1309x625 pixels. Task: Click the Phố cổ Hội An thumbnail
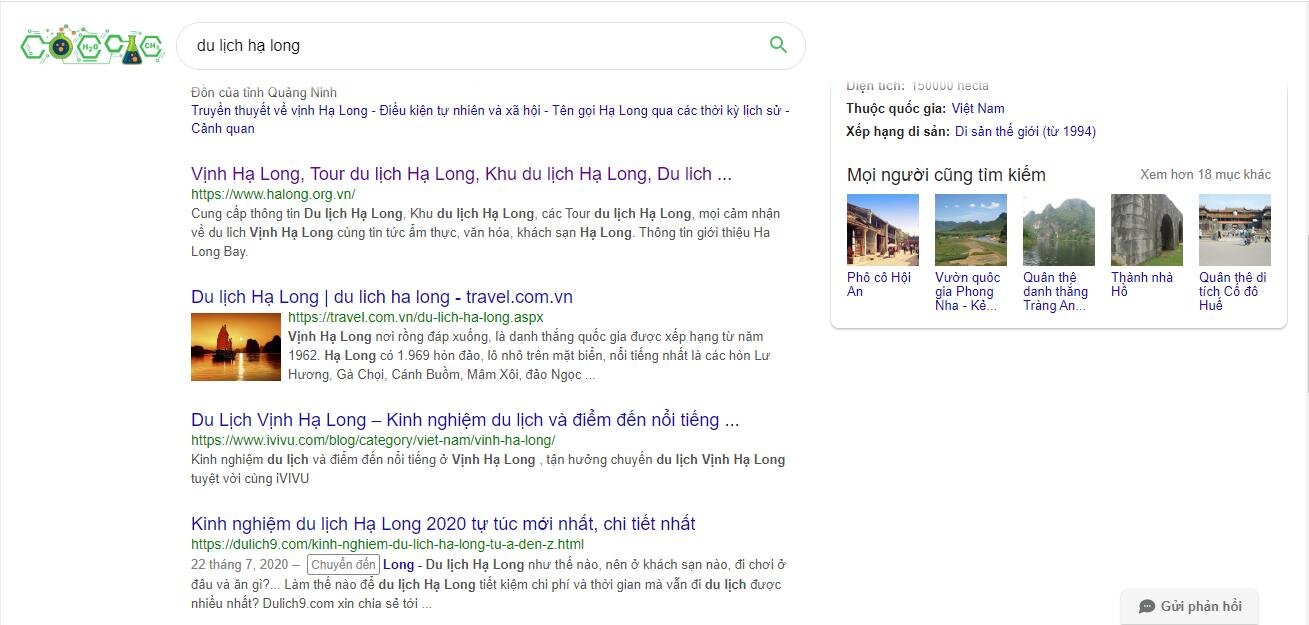tap(883, 230)
